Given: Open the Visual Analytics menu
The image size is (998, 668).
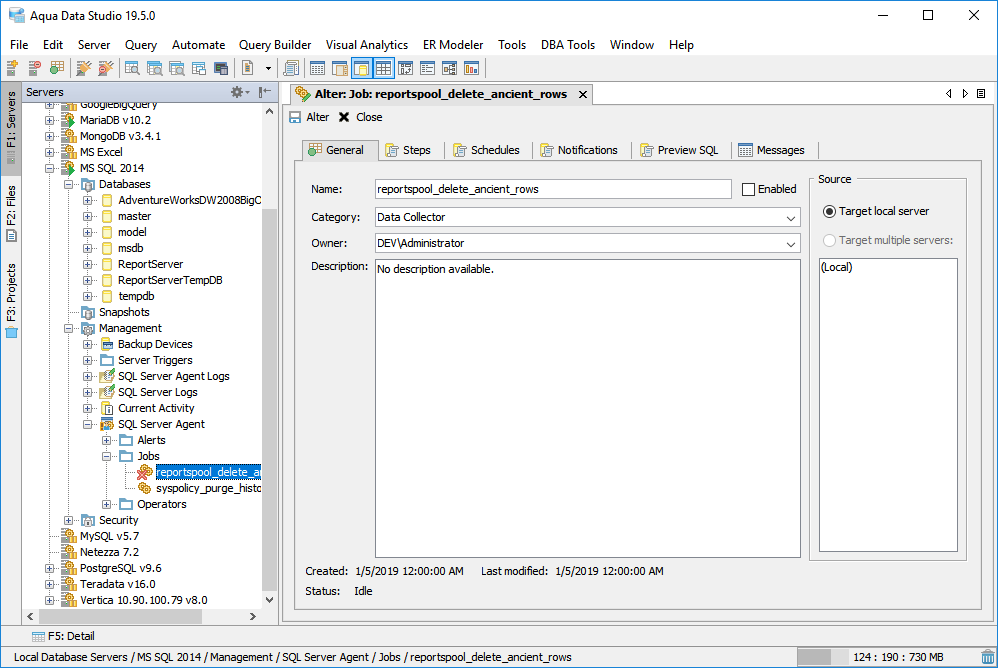Looking at the screenshot, I should click(x=367, y=45).
